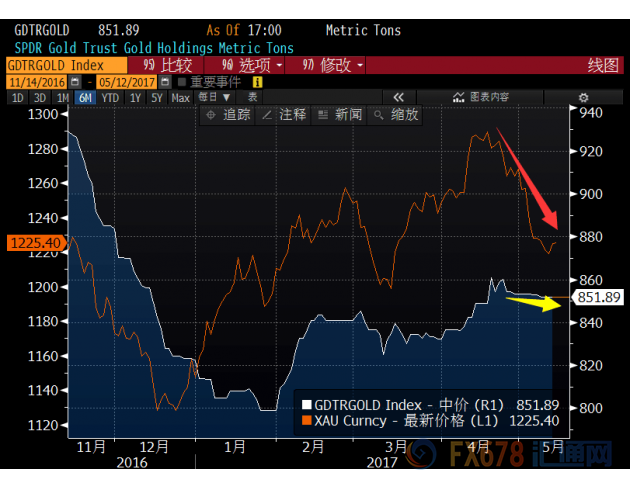Open the end date calendar picker icon

165,82
